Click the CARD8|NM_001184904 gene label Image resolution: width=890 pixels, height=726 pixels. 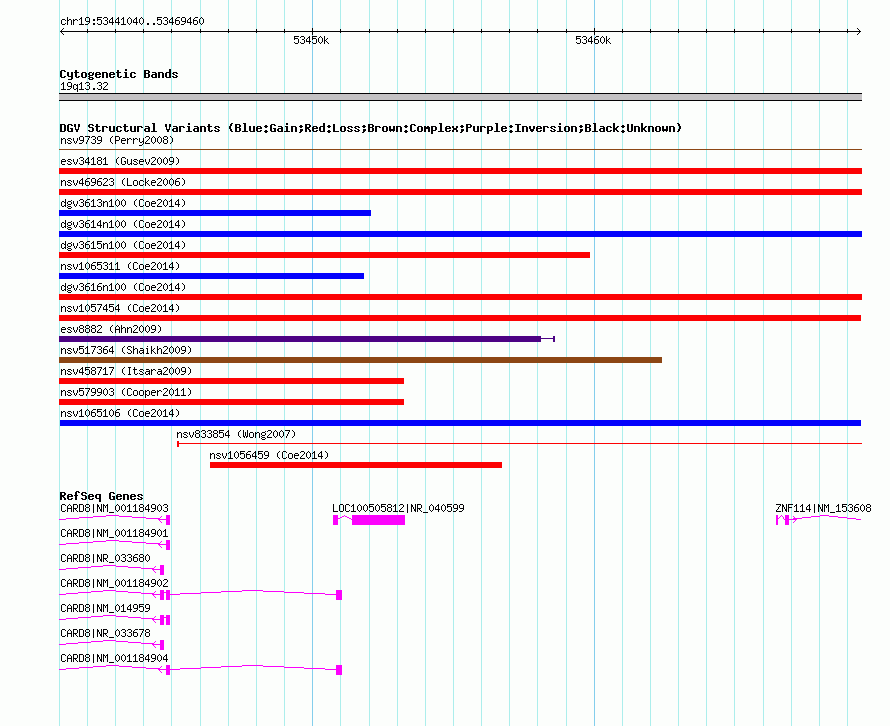click(x=114, y=658)
